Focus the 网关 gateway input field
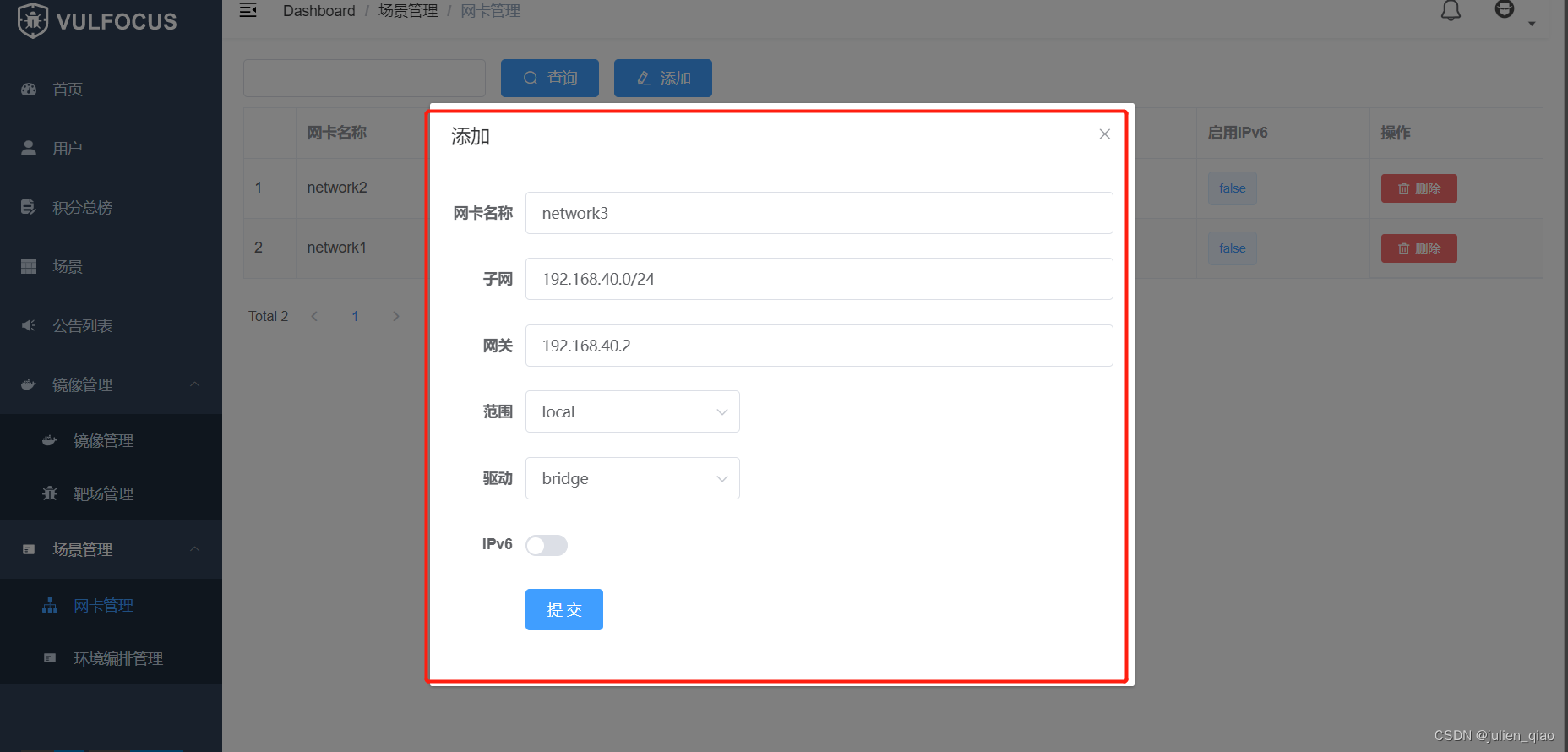This screenshot has height=752, width=1568. [x=819, y=346]
